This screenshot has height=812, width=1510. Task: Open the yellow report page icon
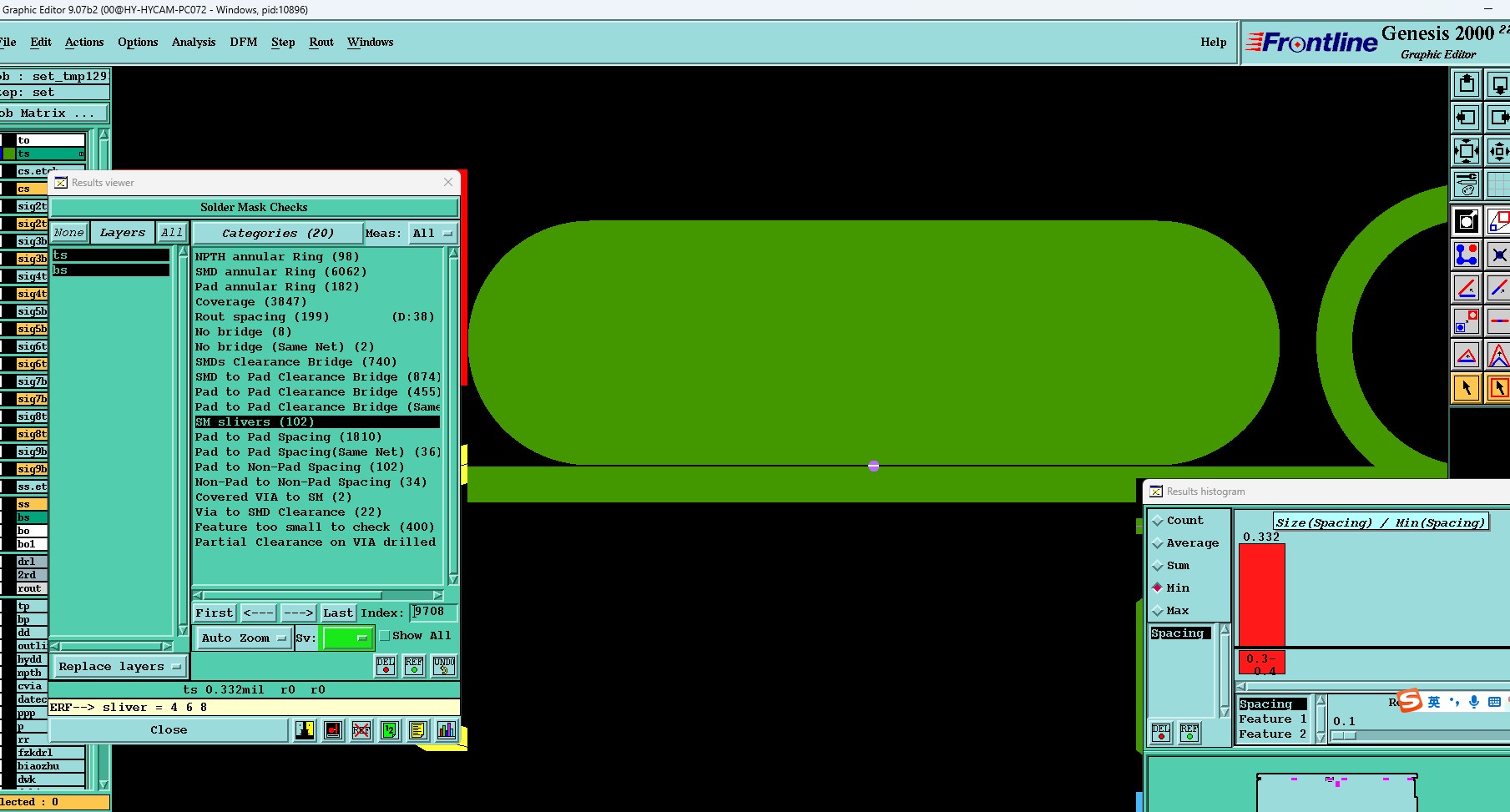pos(418,730)
